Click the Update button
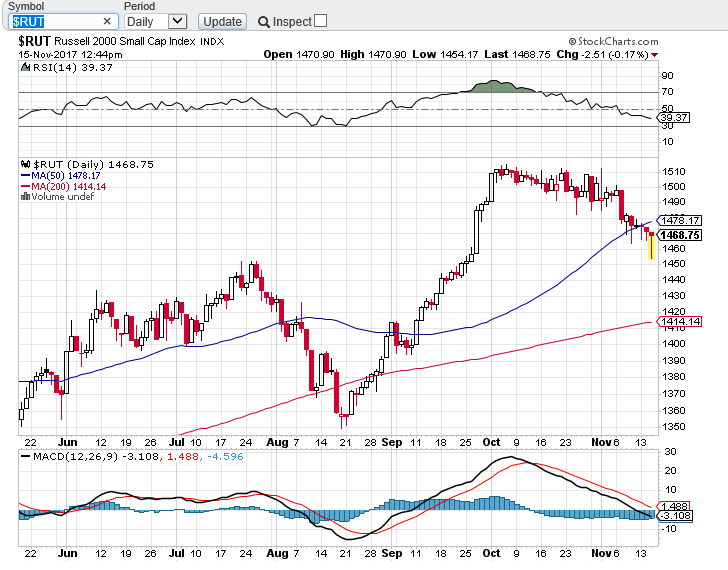The height and width of the screenshot is (570, 728). pos(222,21)
